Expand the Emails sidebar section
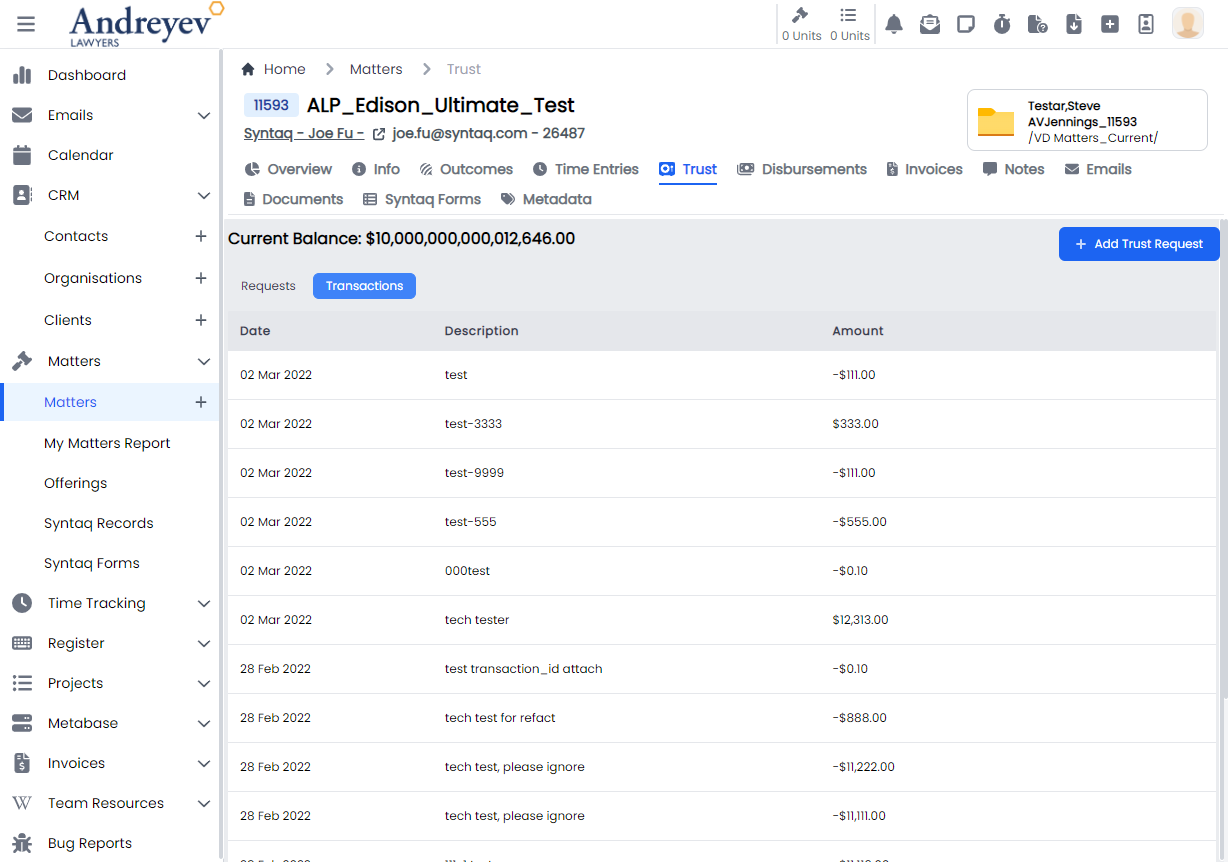 204,116
